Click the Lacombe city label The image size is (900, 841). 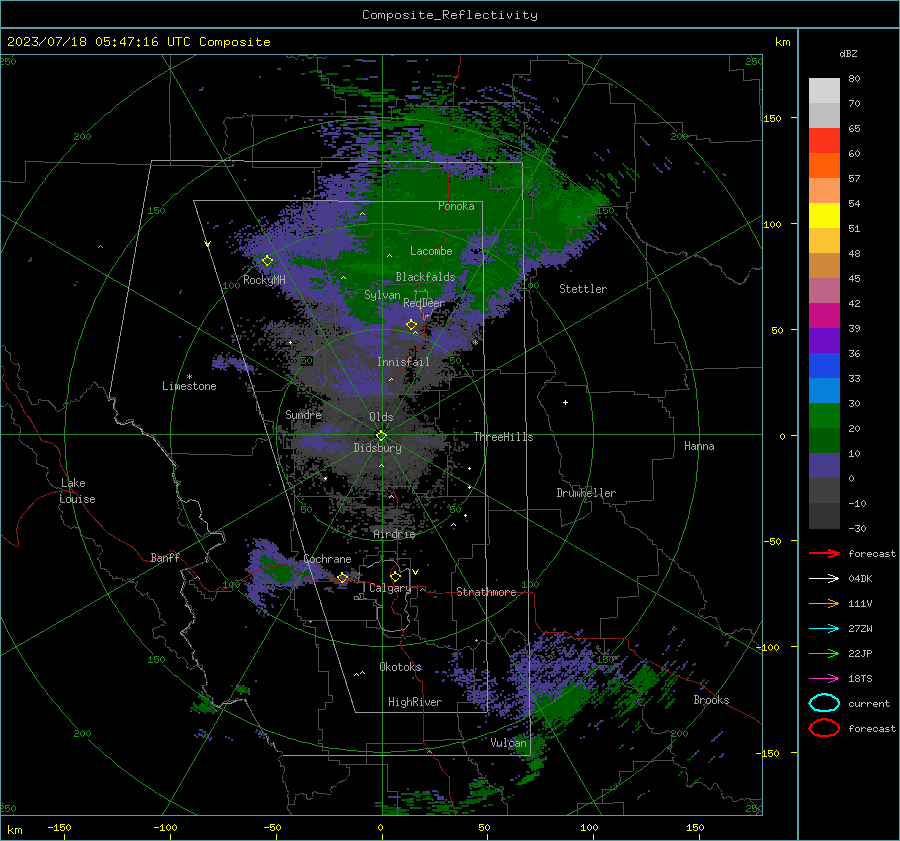click(x=431, y=251)
